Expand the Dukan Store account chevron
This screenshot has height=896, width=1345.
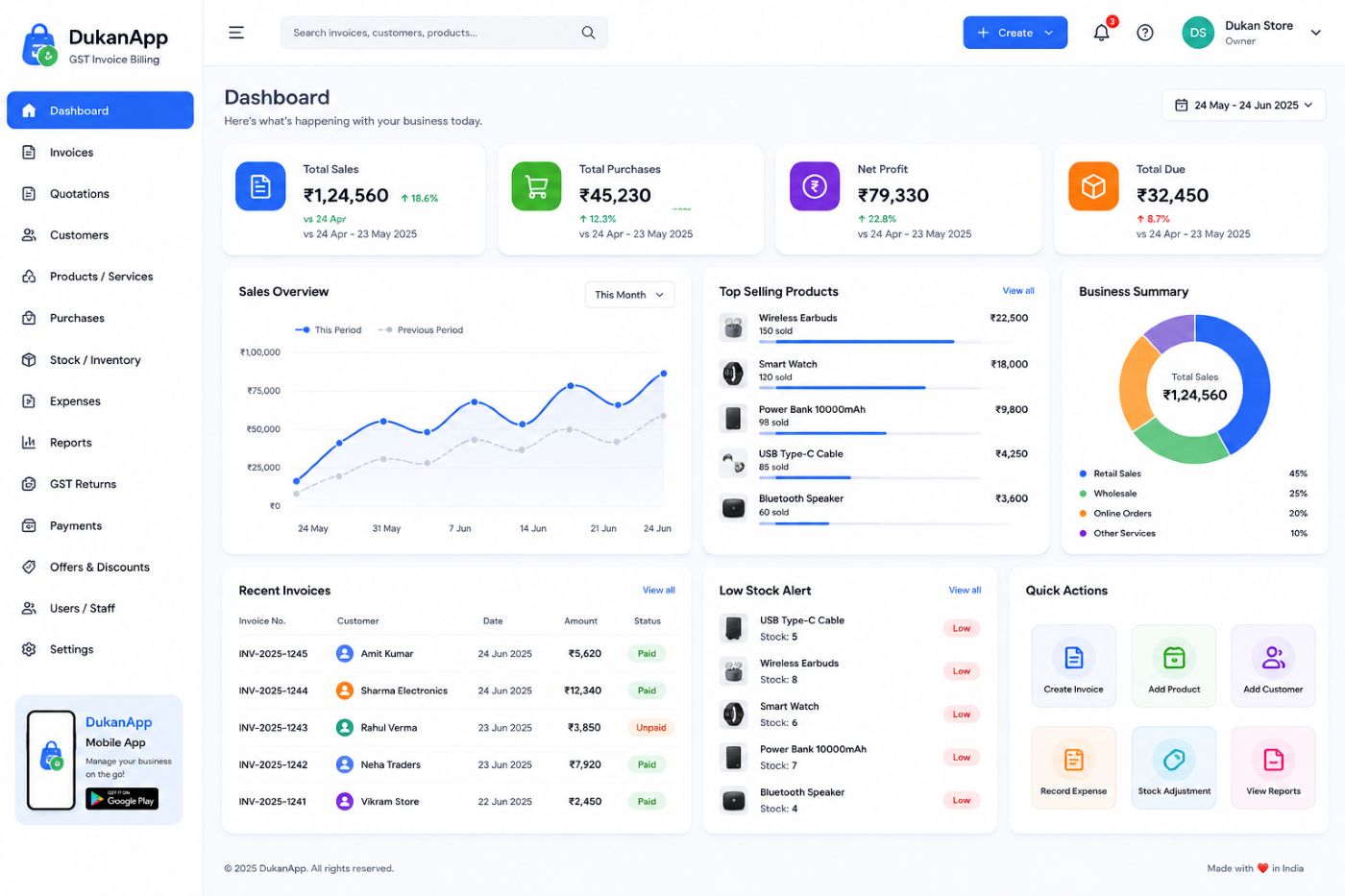pyautogui.click(x=1316, y=33)
